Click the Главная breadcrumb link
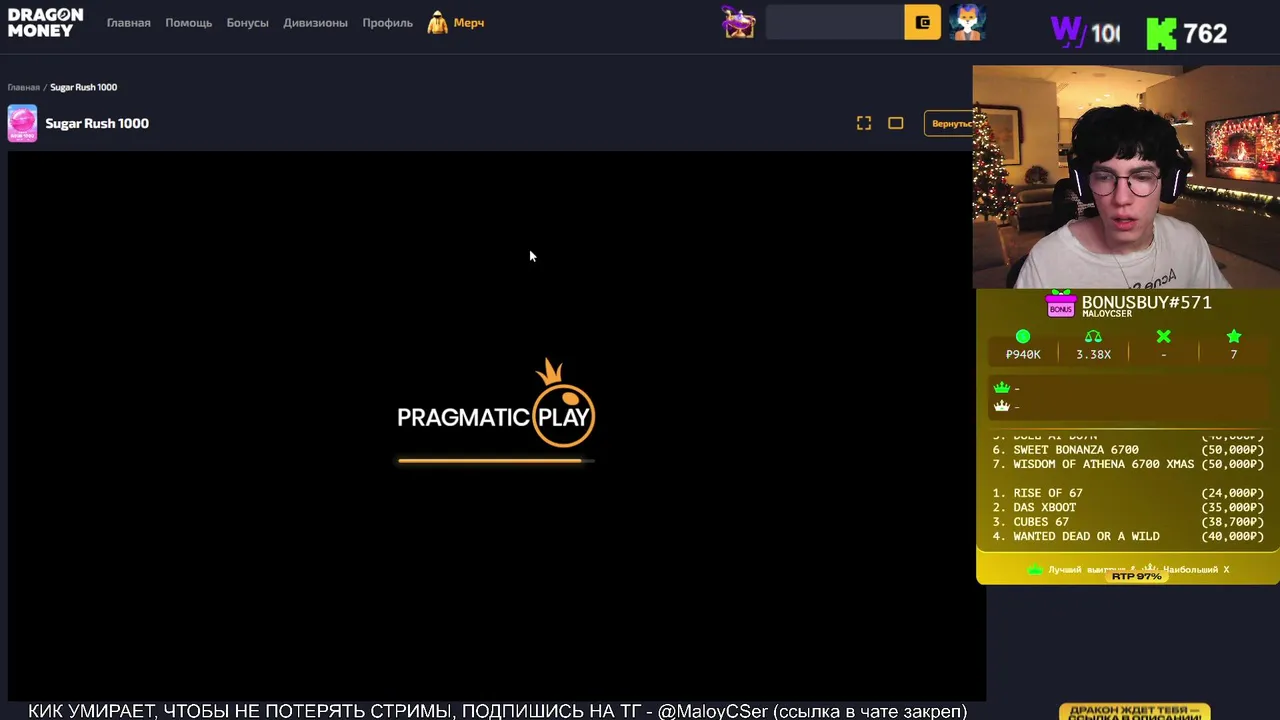 pos(24,87)
